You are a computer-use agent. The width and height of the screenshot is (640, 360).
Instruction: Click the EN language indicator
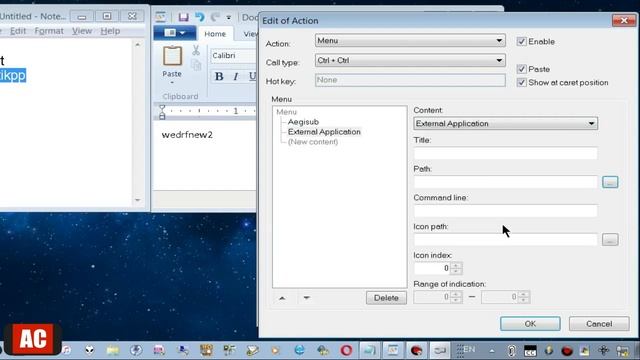(469, 349)
